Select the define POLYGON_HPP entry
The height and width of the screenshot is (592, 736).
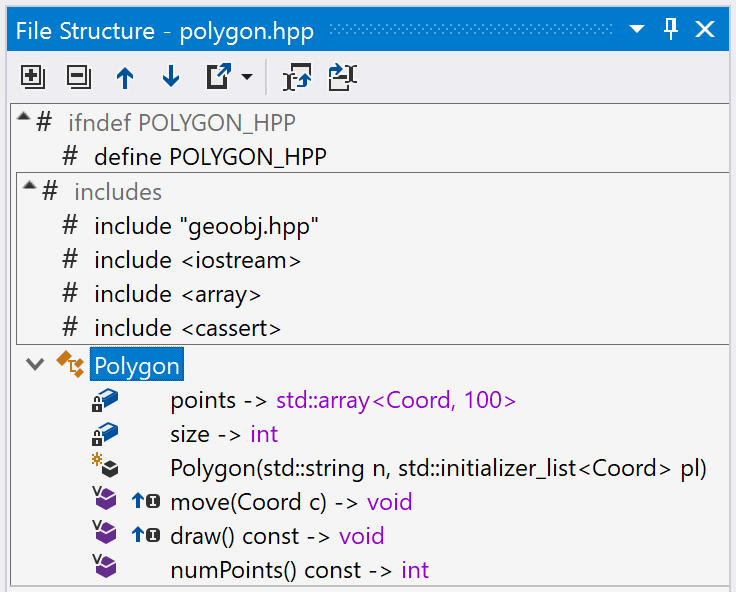210,157
